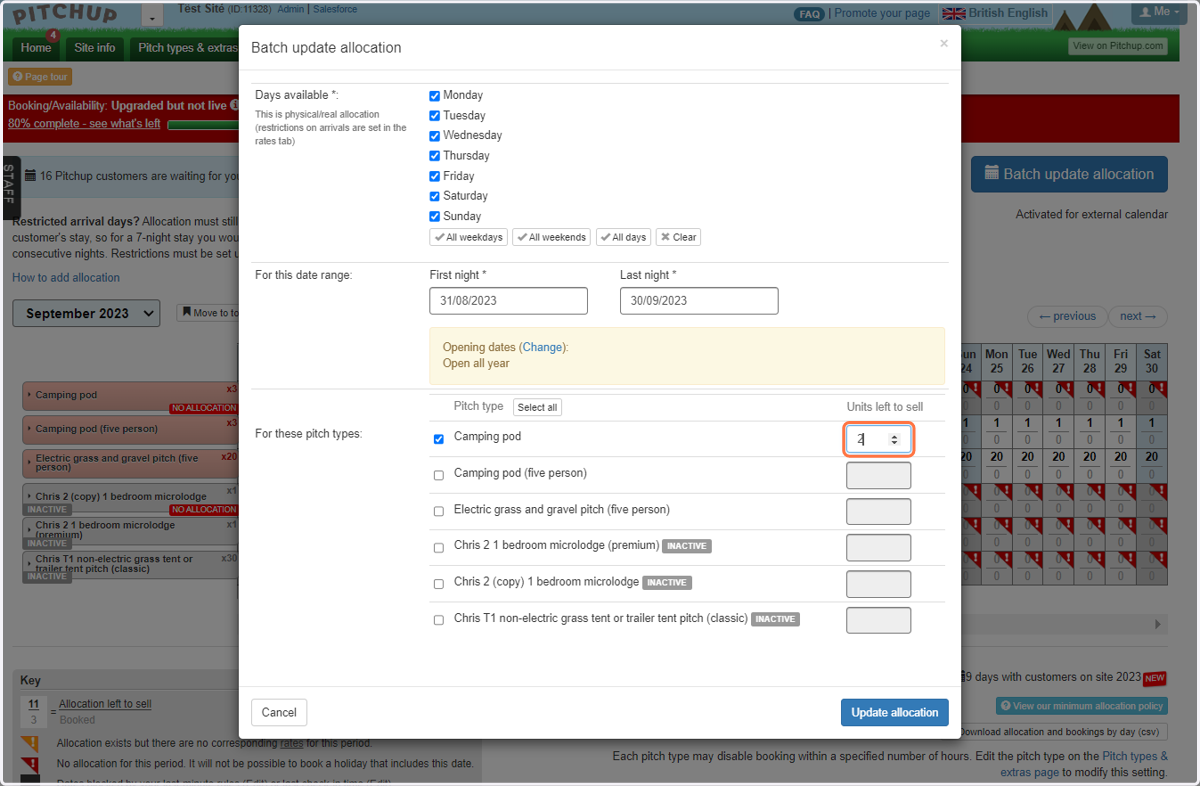The width and height of the screenshot is (1200, 786).
Task: Click background Batch update allocation button
Action: point(1069,174)
